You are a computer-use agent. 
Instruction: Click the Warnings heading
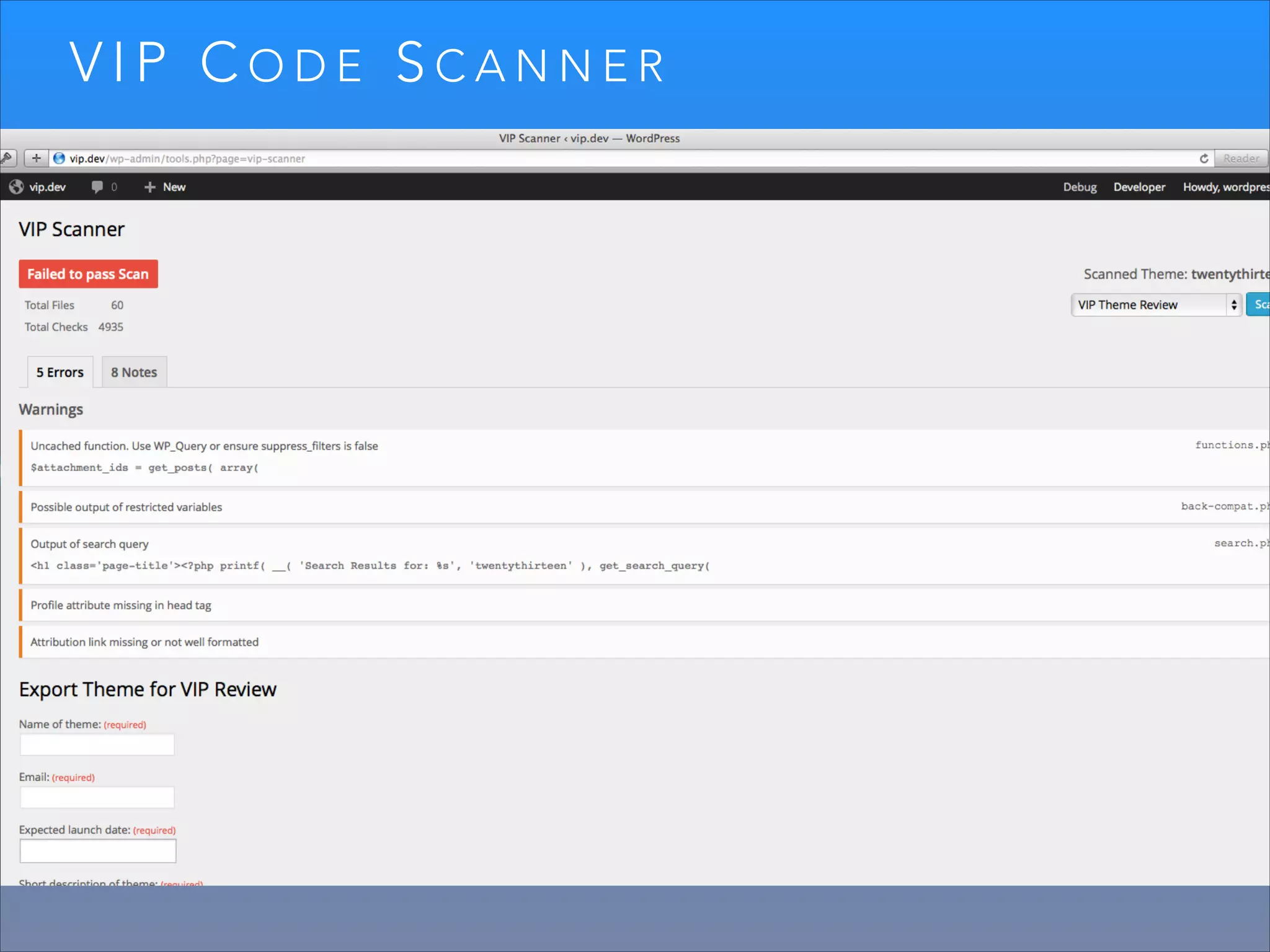pos(51,410)
